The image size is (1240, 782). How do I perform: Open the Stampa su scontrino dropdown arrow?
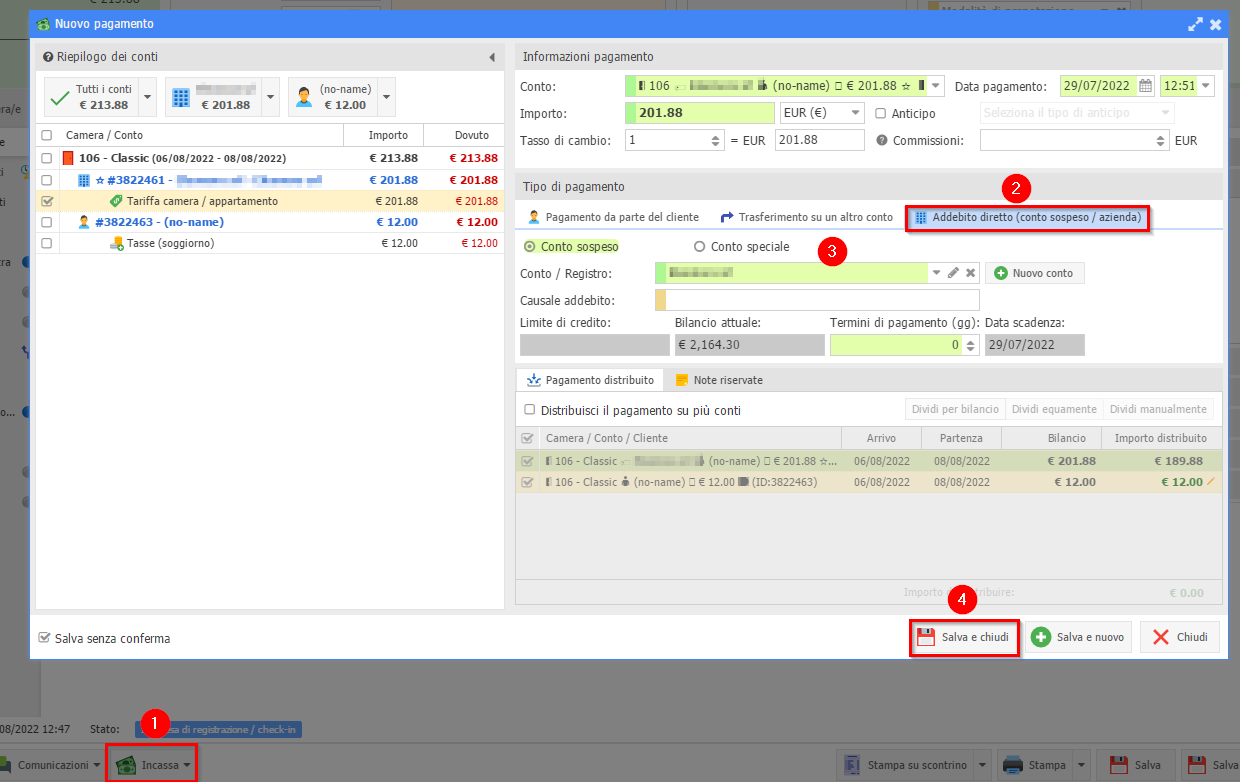coord(983,766)
